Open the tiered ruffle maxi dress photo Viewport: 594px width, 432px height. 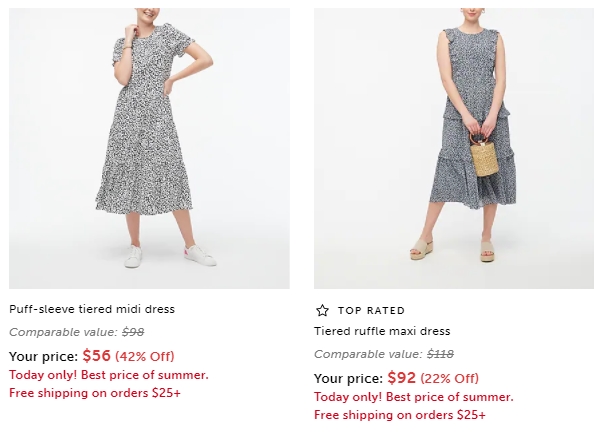tap(454, 148)
